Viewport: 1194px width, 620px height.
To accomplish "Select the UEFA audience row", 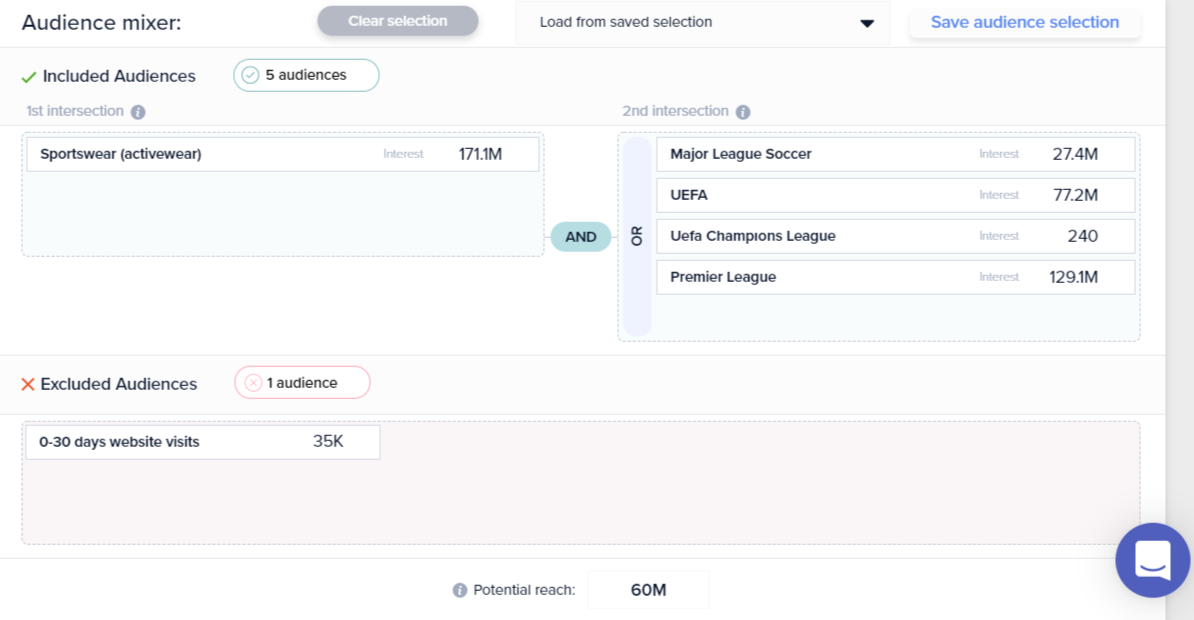I will click(896, 195).
